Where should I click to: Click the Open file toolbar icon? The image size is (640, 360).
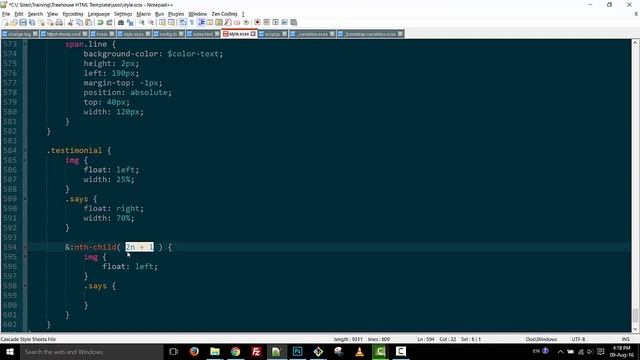[x=14, y=22]
